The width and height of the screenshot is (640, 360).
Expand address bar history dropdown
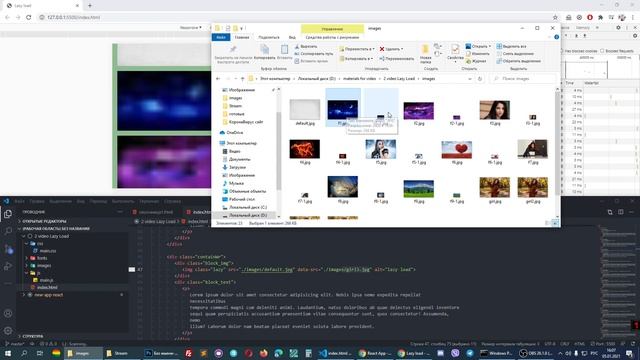pos(470,79)
